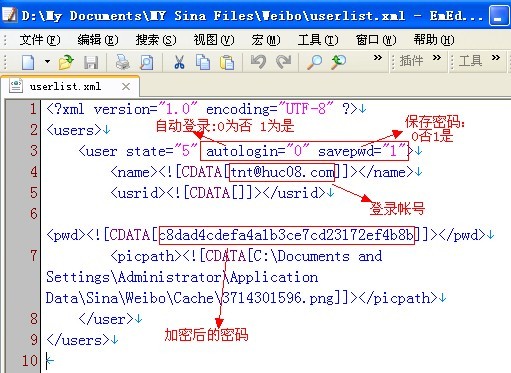511x373 pixels.
Task: Open the 窗口(W) menu
Action: (x=376, y=40)
